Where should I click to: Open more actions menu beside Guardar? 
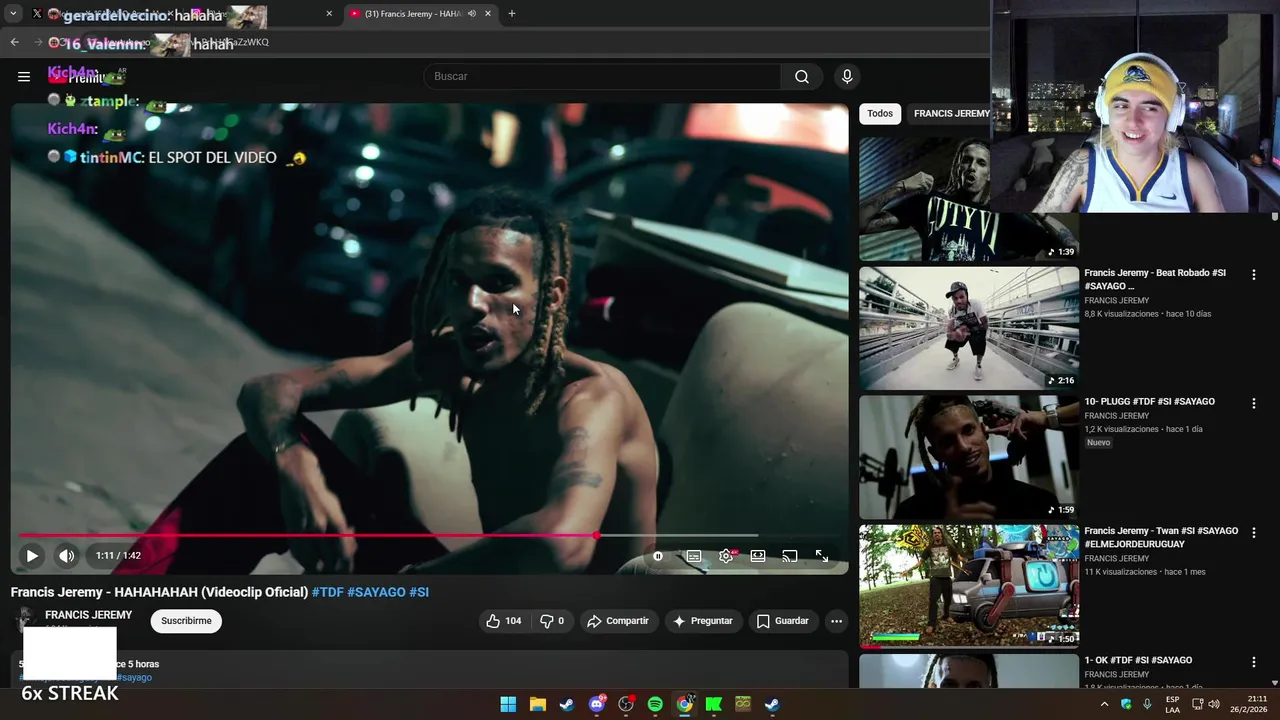coord(836,621)
